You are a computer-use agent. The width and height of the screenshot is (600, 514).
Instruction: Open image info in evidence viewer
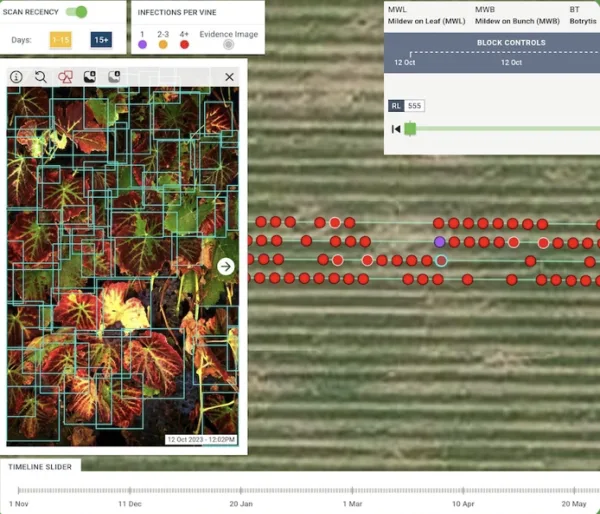click(16, 77)
